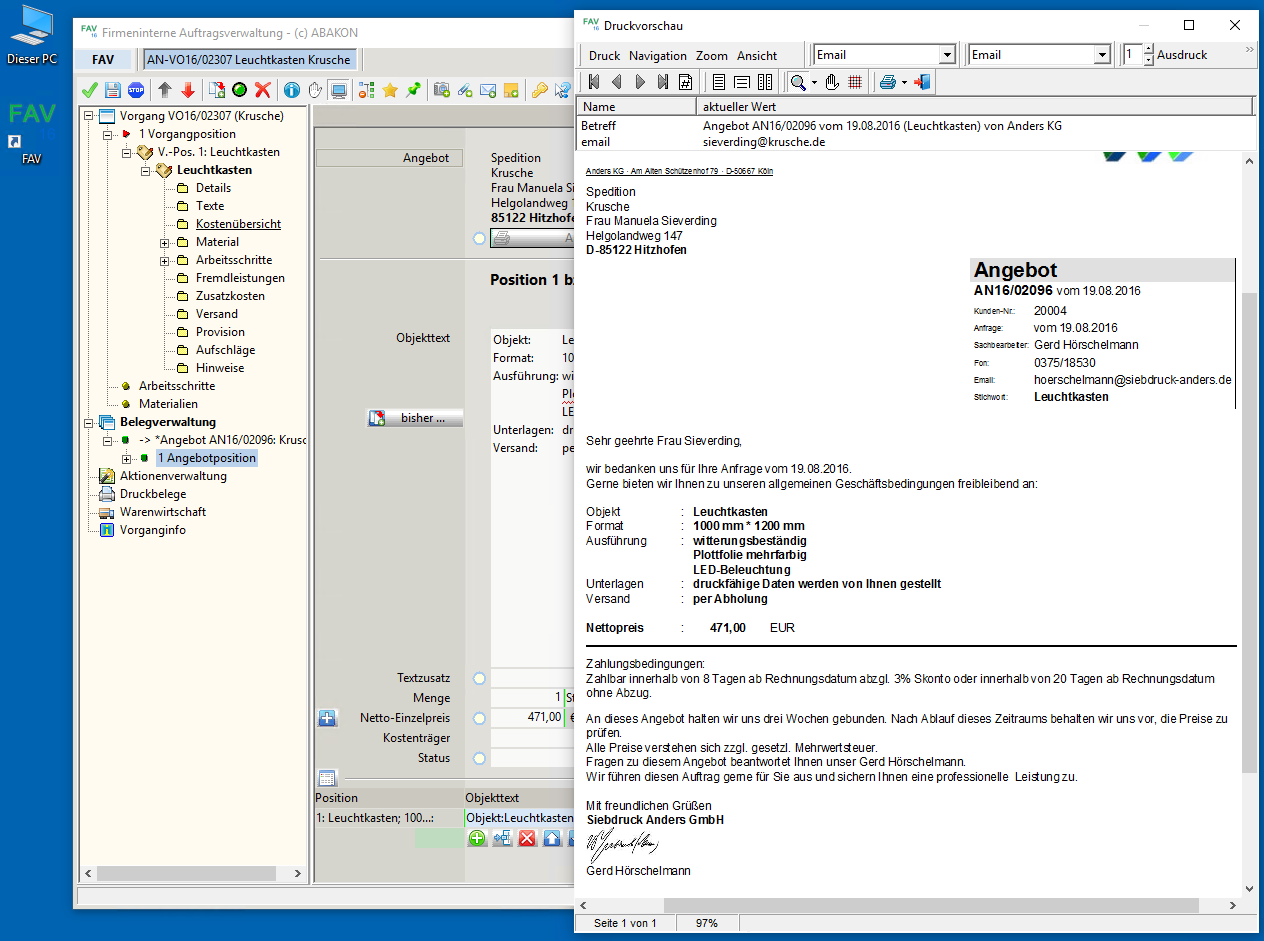Switch to the FAV tab
Screen dimensions: 1264x941
click(103, 59)
